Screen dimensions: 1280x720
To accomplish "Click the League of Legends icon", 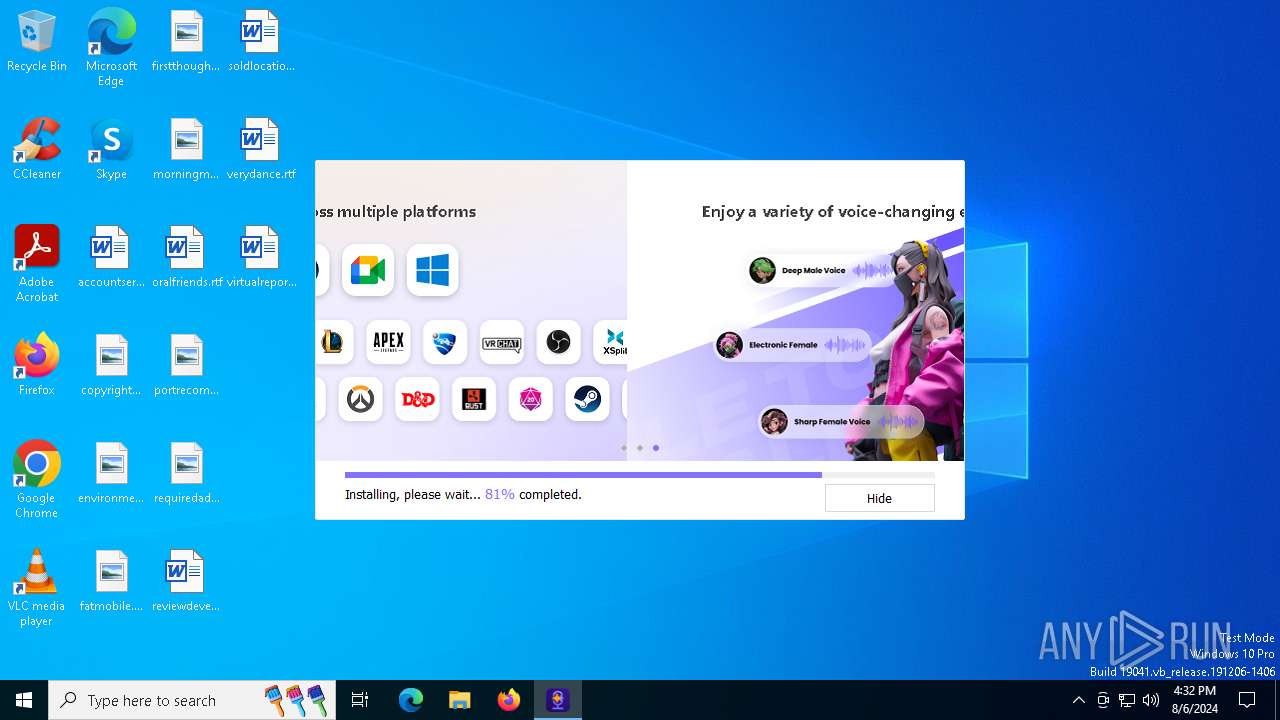I will pyautogui.click(x=332, y=343).
